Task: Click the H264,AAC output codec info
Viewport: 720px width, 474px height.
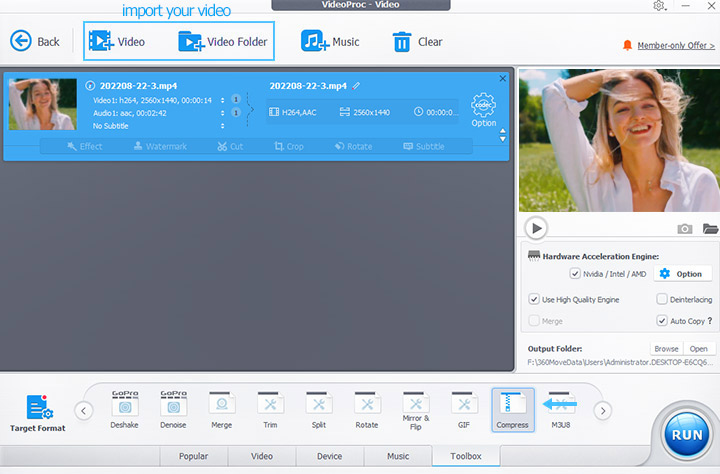Action: point(293,112)
